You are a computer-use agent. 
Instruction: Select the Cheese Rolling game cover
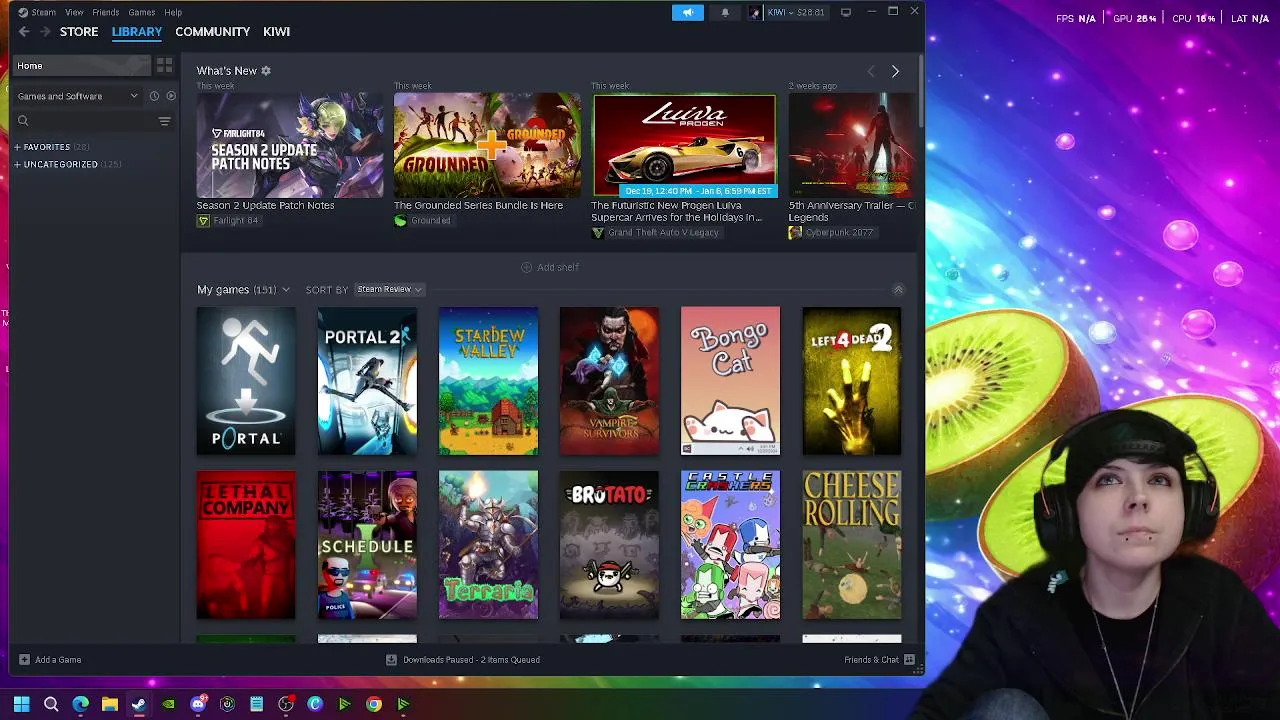pos(851,545)
